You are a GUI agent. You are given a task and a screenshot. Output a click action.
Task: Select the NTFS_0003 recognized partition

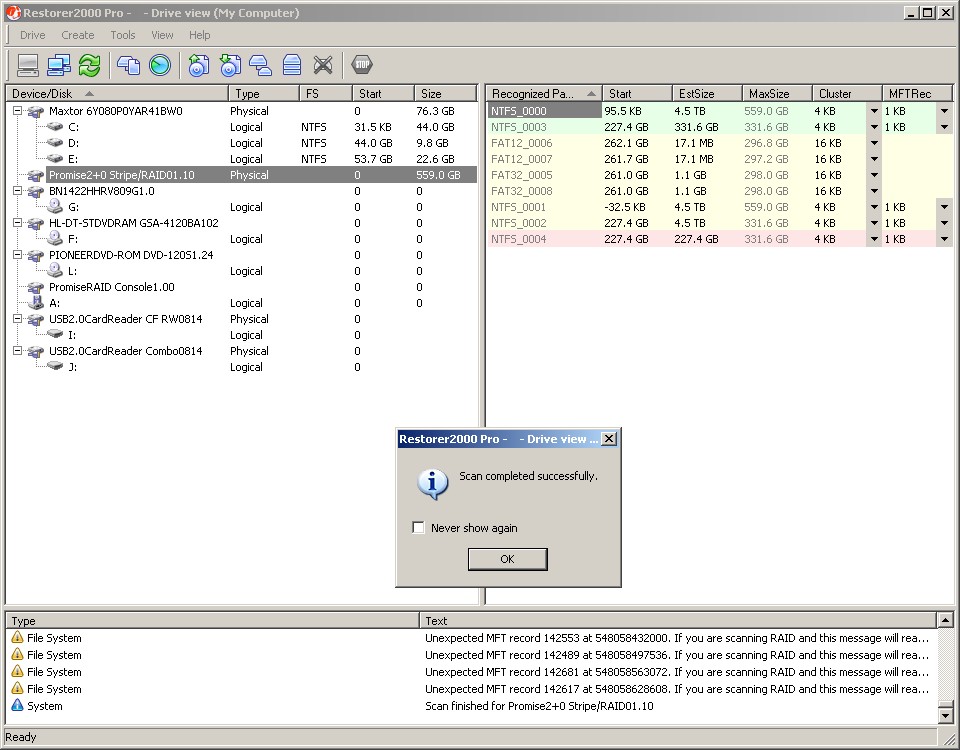tap(519, 127)
